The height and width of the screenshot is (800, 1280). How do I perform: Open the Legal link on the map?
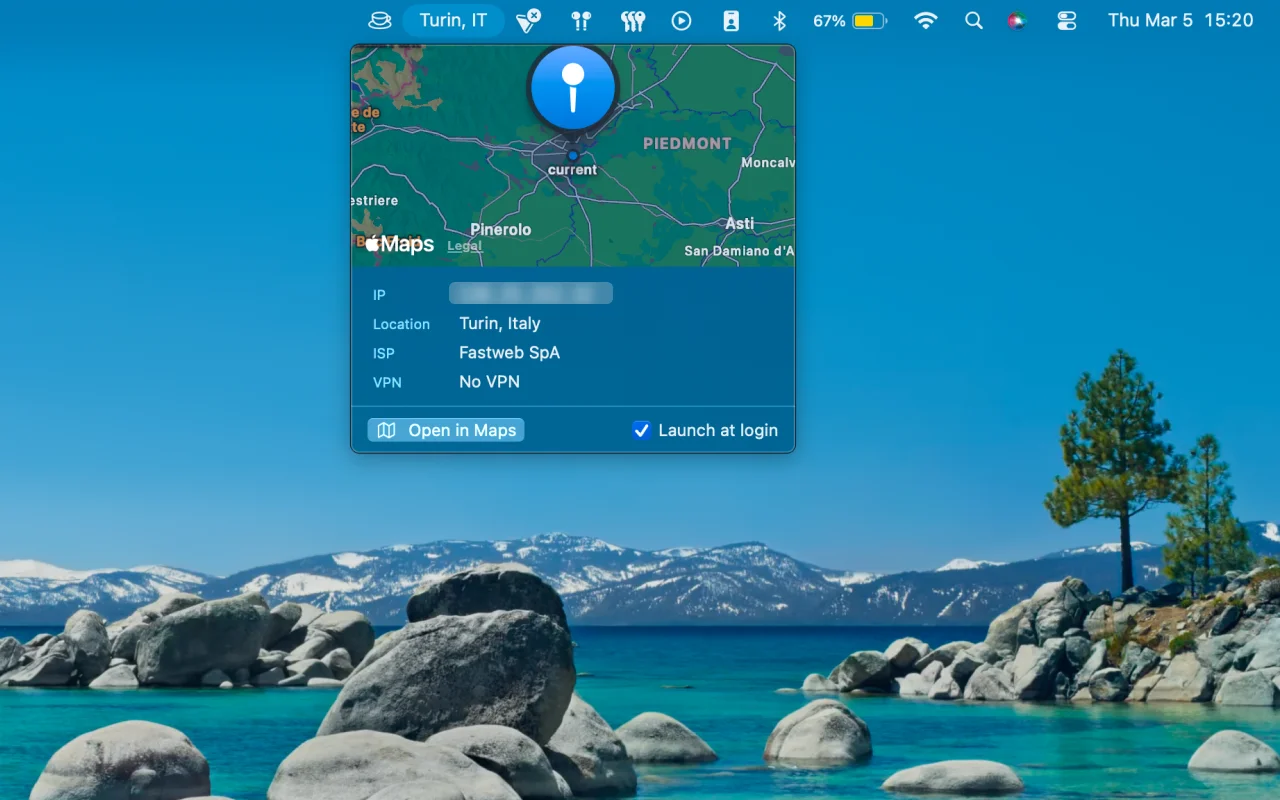coord(464,246)
